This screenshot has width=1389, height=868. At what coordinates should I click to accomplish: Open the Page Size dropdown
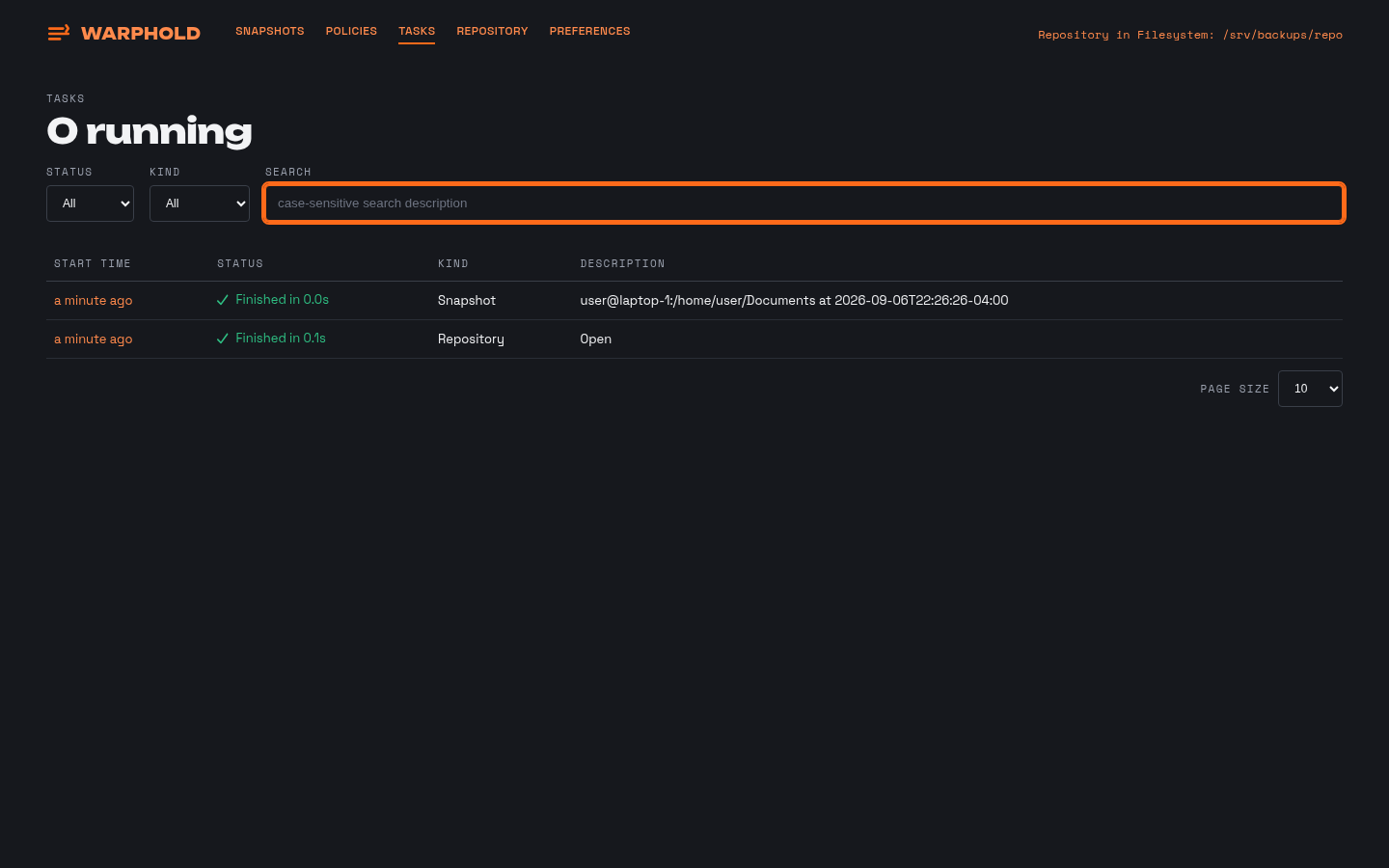1310,389
